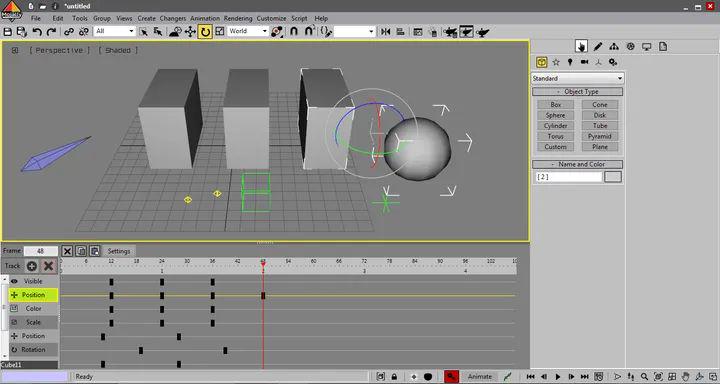Open the All selection filter dropdown
This screenshot has height=384, width=720.
114,31
